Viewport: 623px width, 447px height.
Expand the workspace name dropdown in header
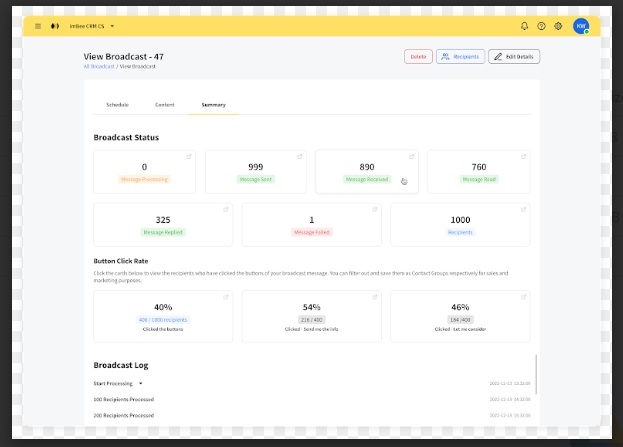coord(112,26)
